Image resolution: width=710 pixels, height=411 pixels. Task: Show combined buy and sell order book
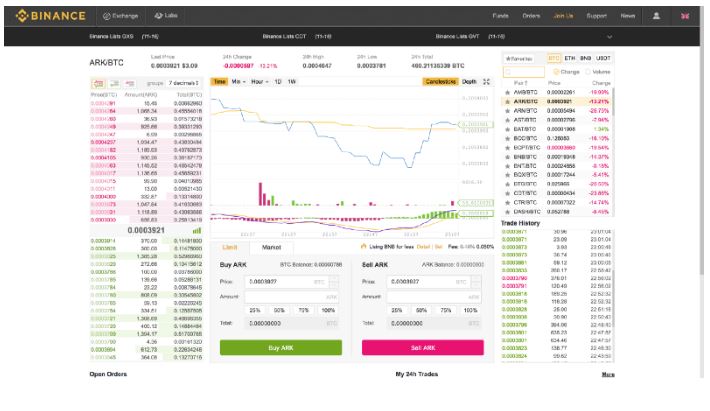[98, 83]
